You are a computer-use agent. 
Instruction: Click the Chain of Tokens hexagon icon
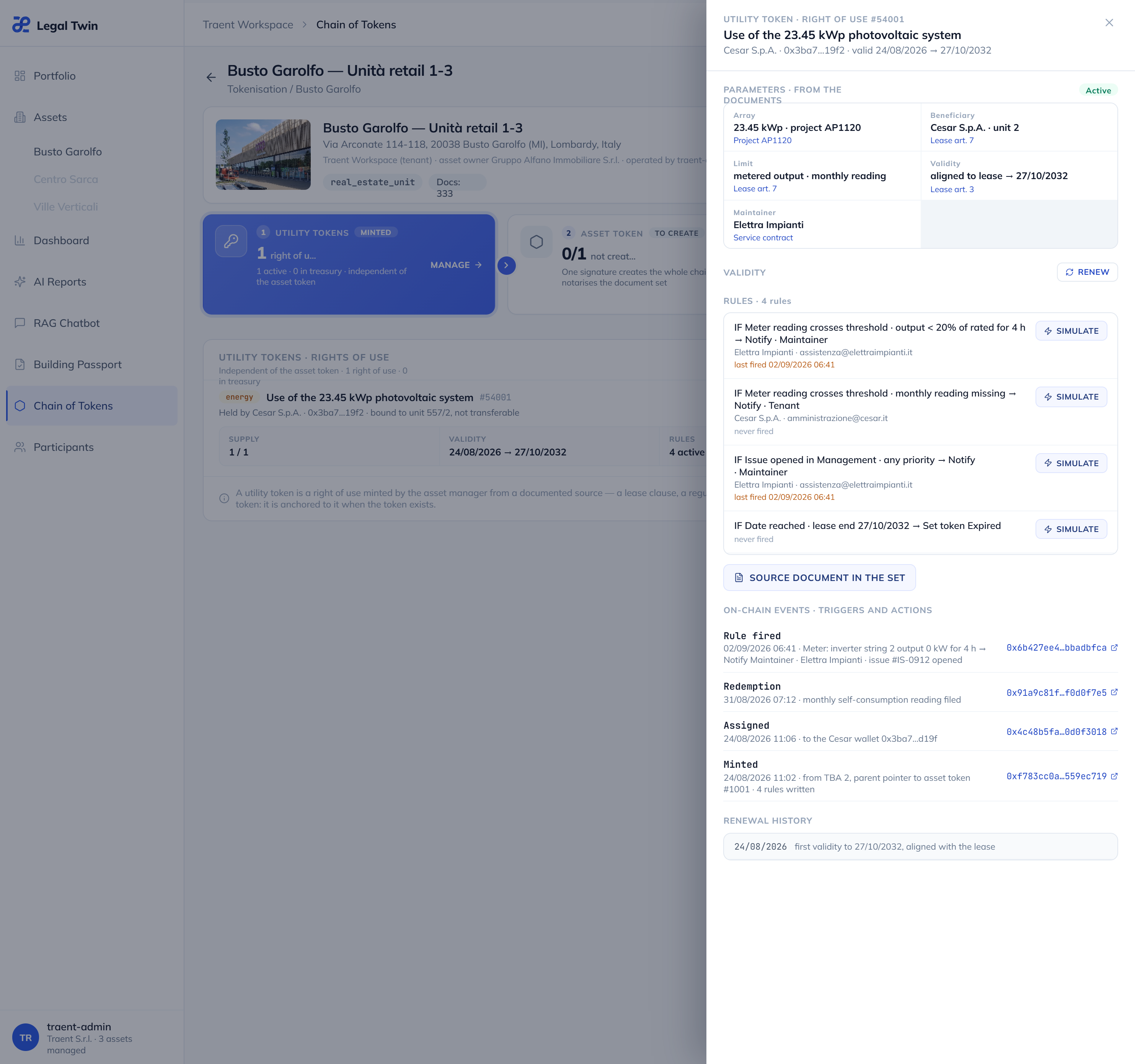click(x=20, y=405)
